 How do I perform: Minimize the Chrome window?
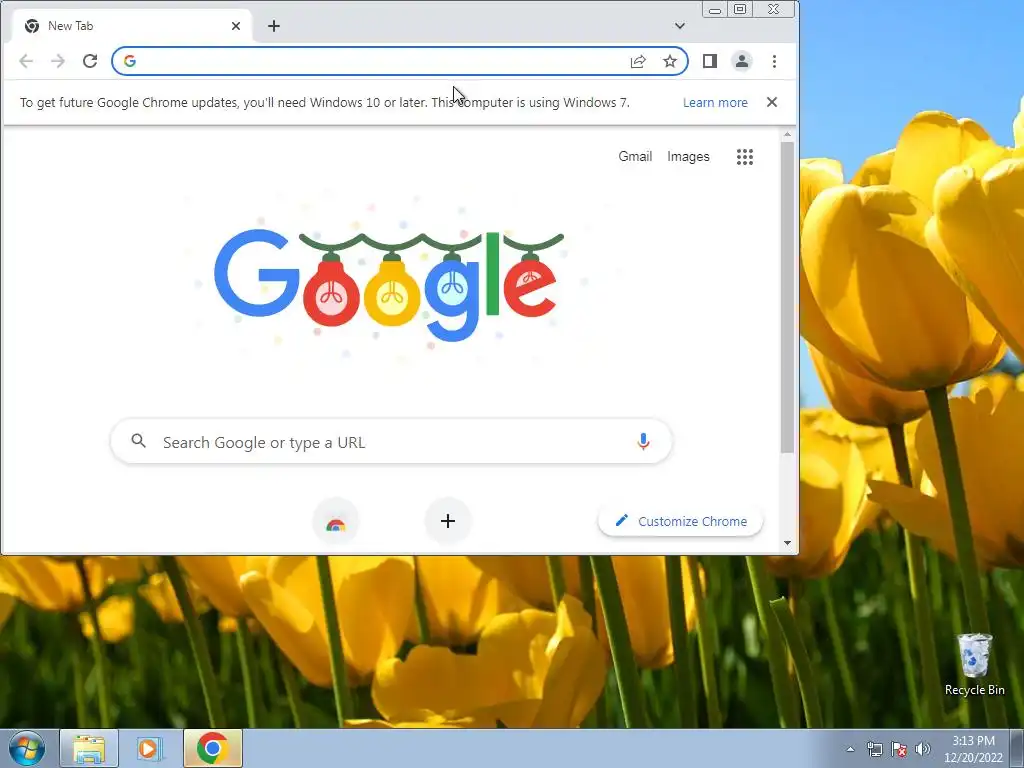point(715,9)
